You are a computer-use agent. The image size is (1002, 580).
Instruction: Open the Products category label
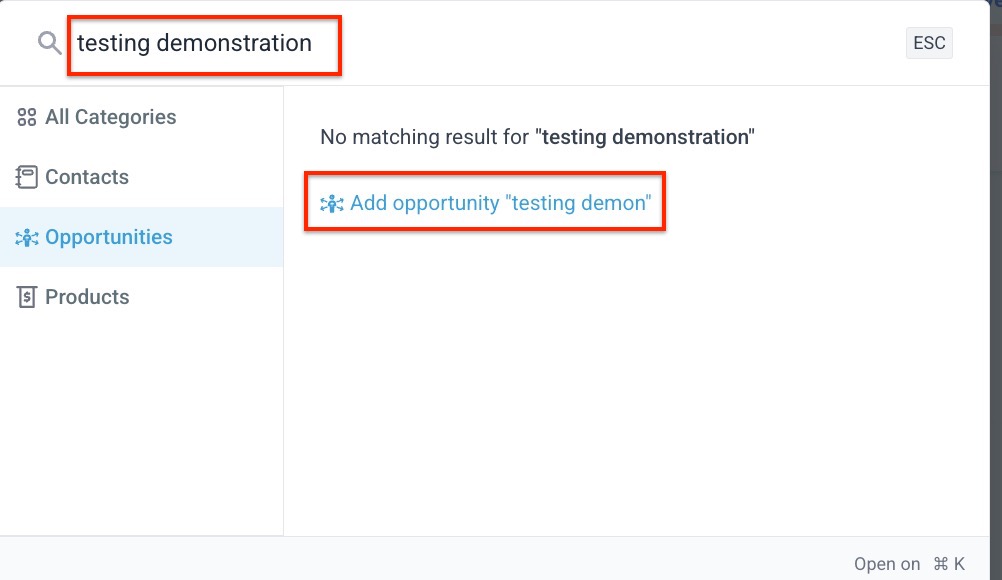coord(87,297)
